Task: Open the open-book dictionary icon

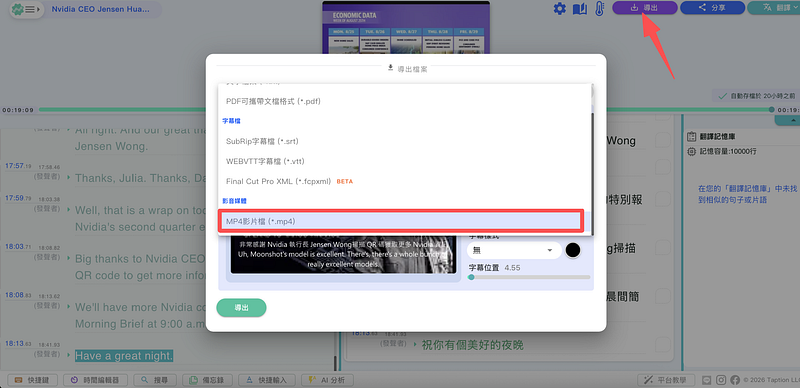Action: pyautogui.click(x=580, y=8)
